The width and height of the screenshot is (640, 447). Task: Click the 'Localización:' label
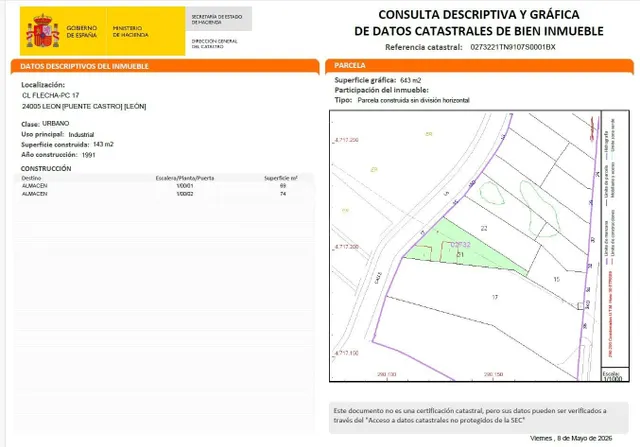pyautogui.click(x=43, y=85)
